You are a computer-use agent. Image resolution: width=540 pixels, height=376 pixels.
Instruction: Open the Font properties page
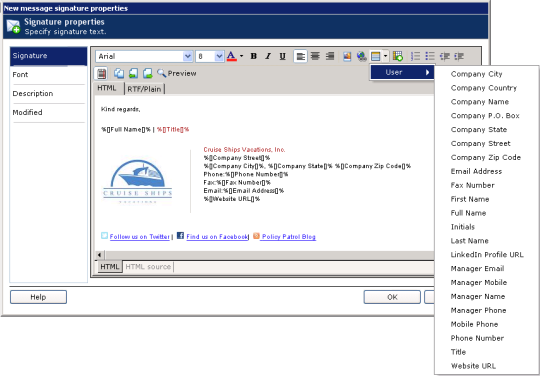[x=49, y=75]
